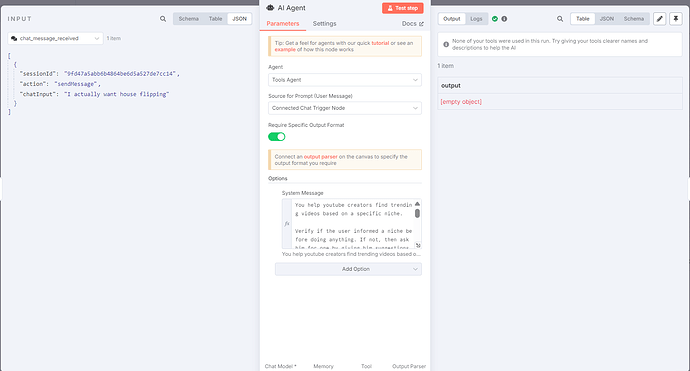Click the "sendMessage" action value
This screenshot has width=690, height=371.
click(x=75, y=84)
